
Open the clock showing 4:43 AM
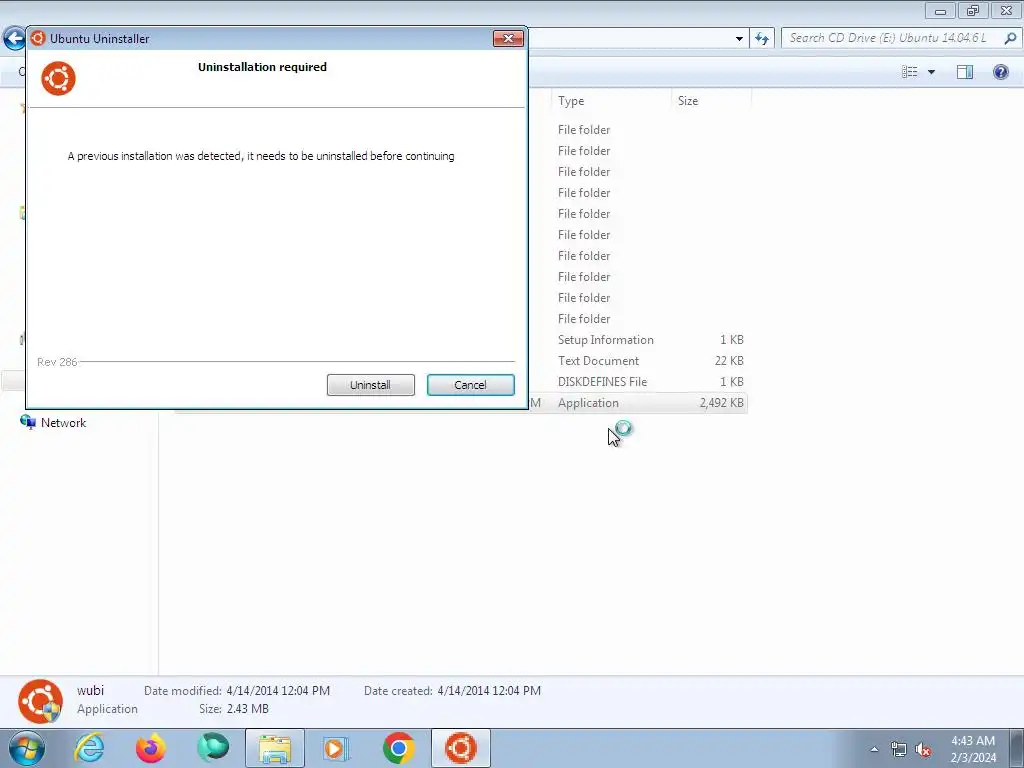point(973,749)
